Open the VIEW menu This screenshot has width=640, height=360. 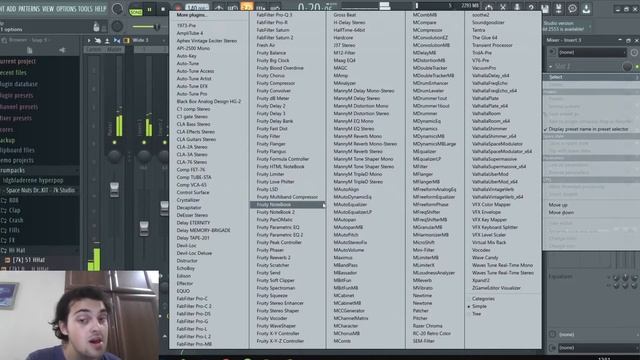pos(47,9)
